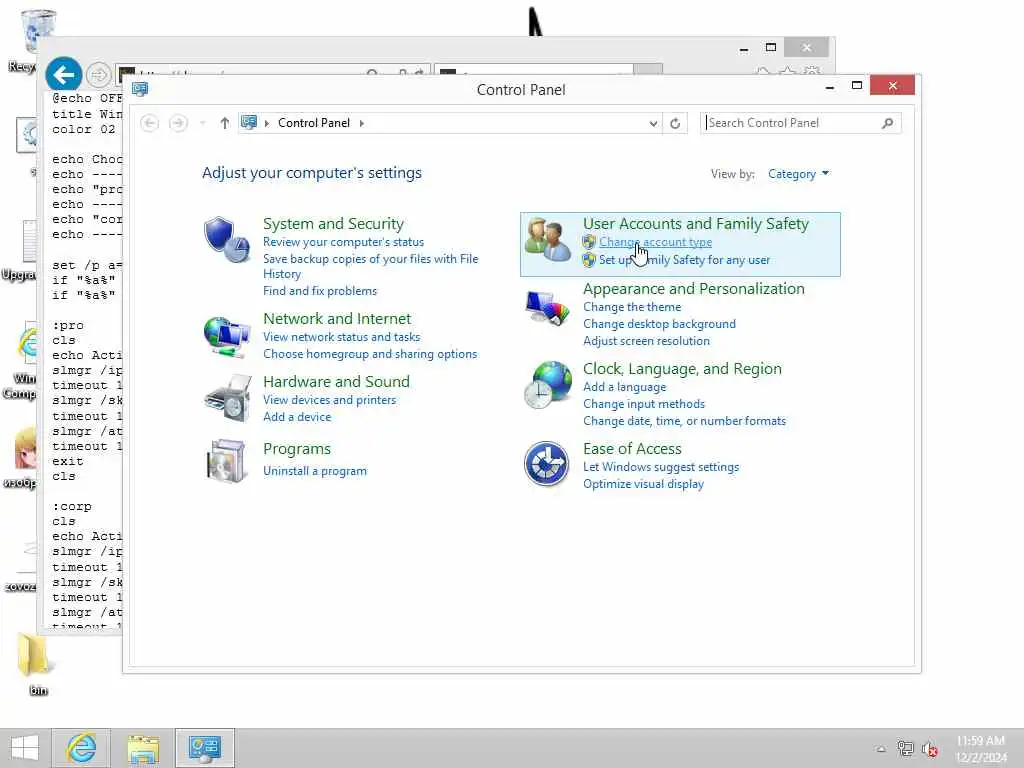Open Ease of Access heading
Screen dimensions: 1024x768
click(632, 448)
